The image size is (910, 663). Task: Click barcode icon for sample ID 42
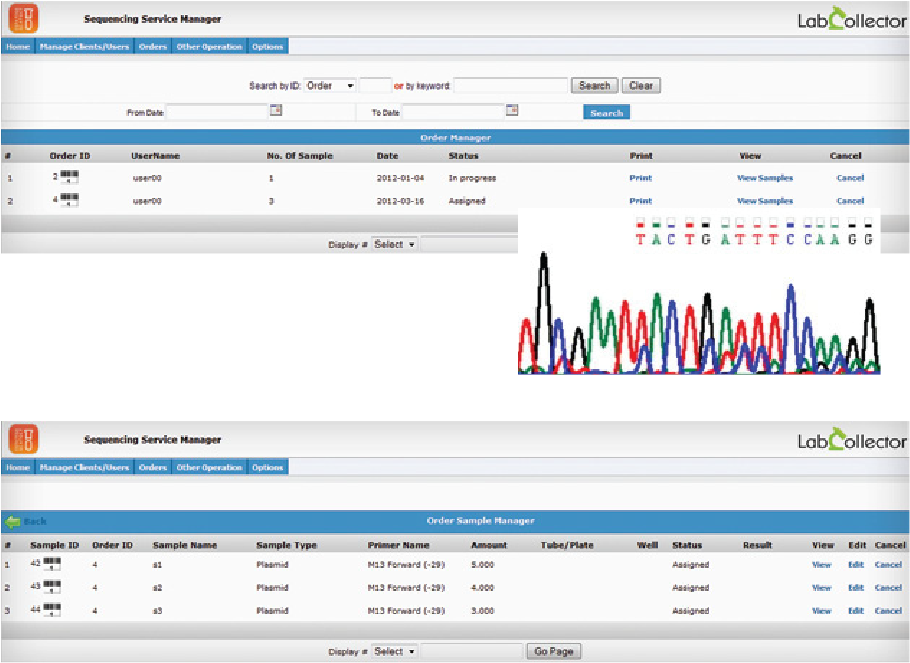tap(52, 564)
